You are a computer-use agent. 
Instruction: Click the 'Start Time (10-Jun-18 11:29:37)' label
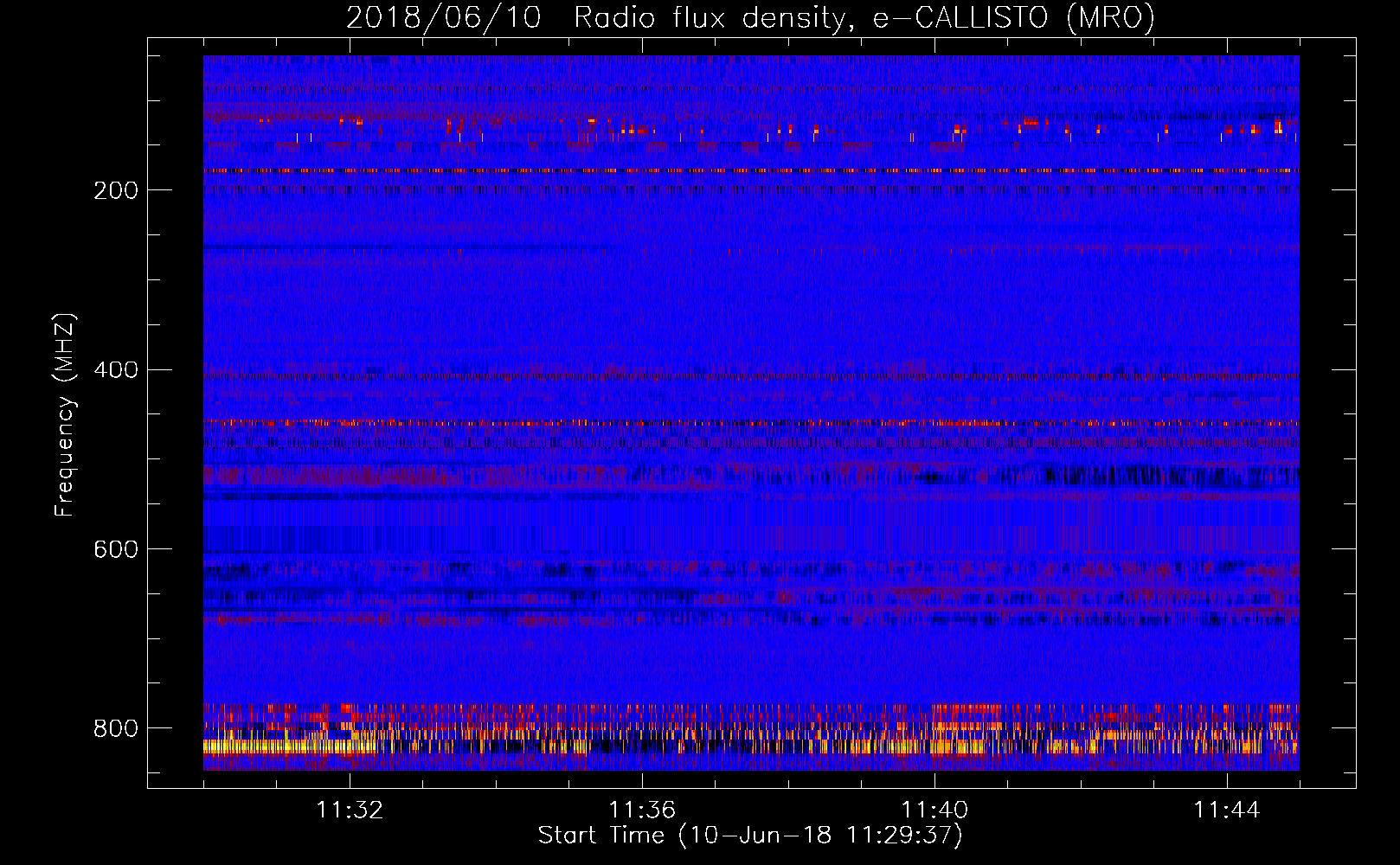[x=750, y=836]
